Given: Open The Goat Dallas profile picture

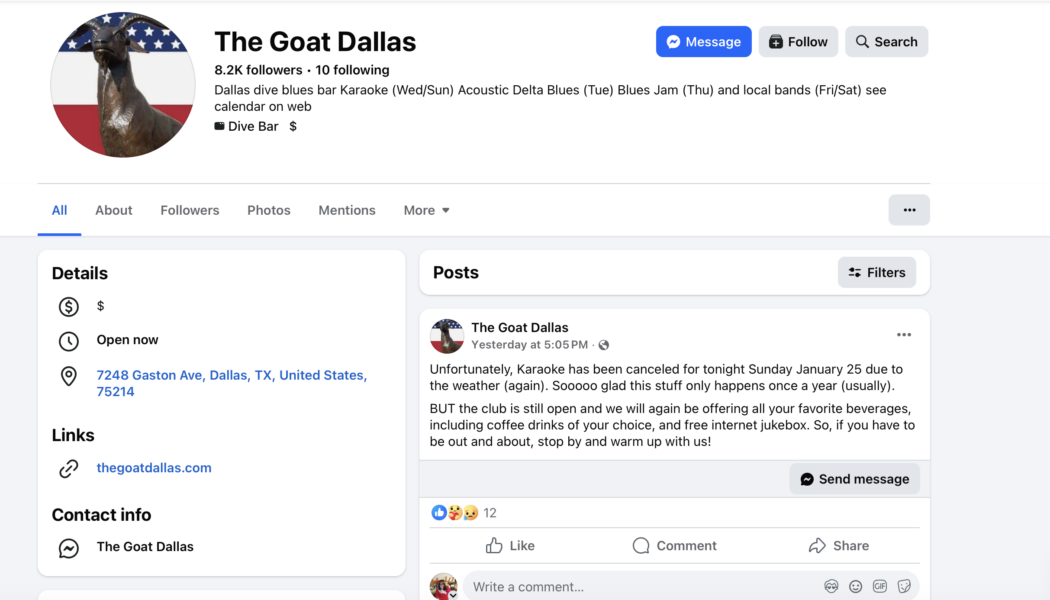Looking at the screenshot, I should 123,85.
